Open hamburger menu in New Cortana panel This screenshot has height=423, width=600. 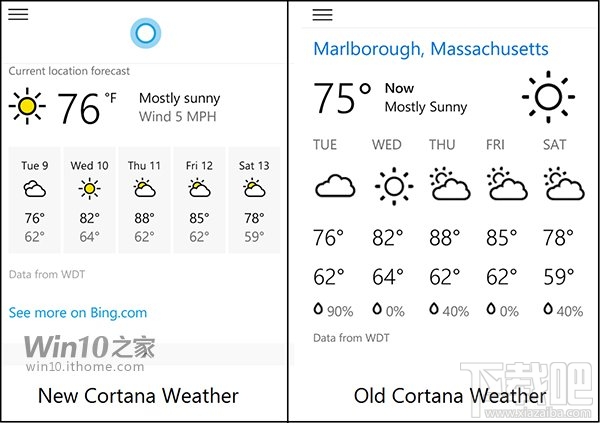pyautogui.click(x=18, y=15)
